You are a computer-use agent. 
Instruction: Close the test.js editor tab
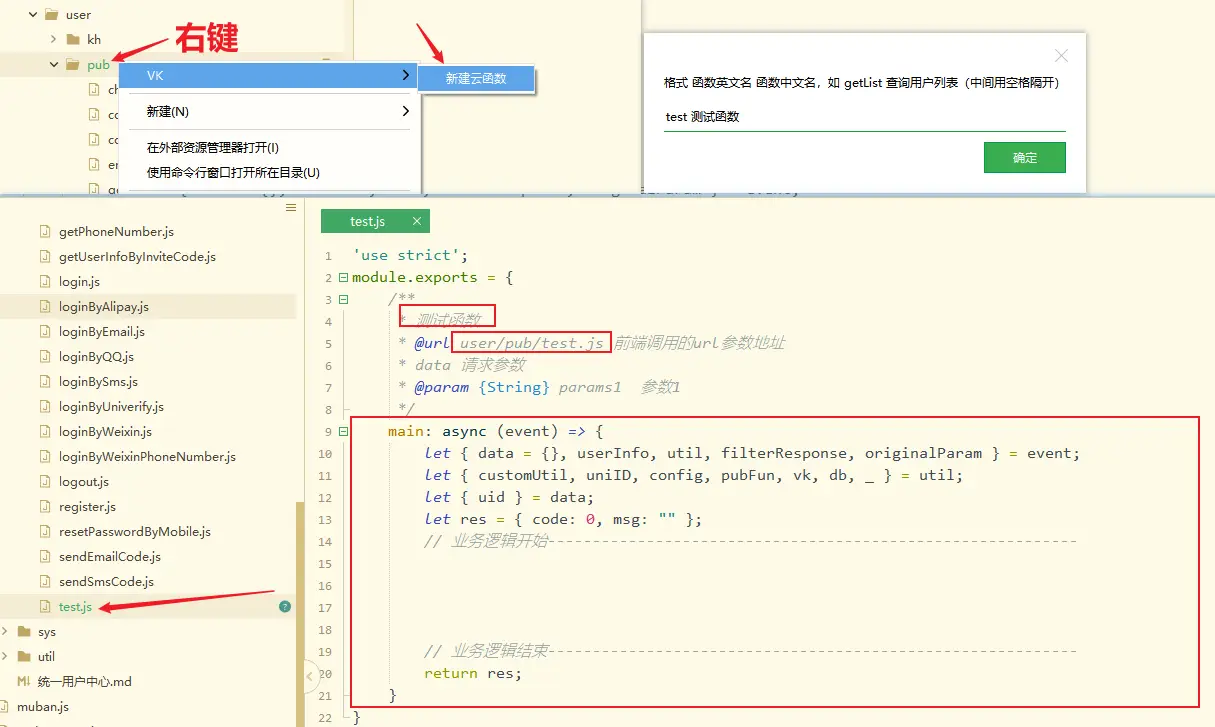pyautogui.click(x=417, y=221)
